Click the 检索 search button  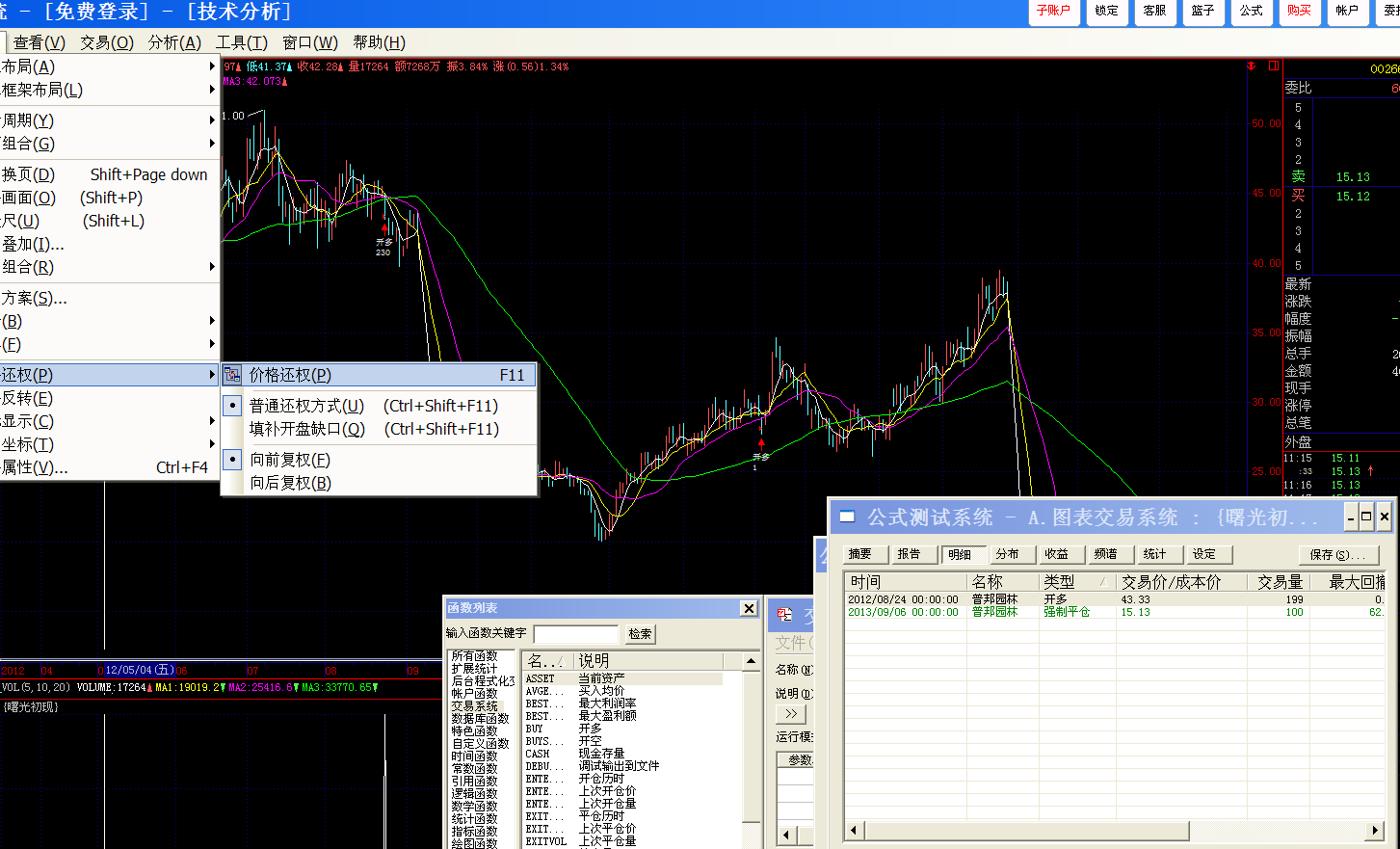click(x=640, y=634)
